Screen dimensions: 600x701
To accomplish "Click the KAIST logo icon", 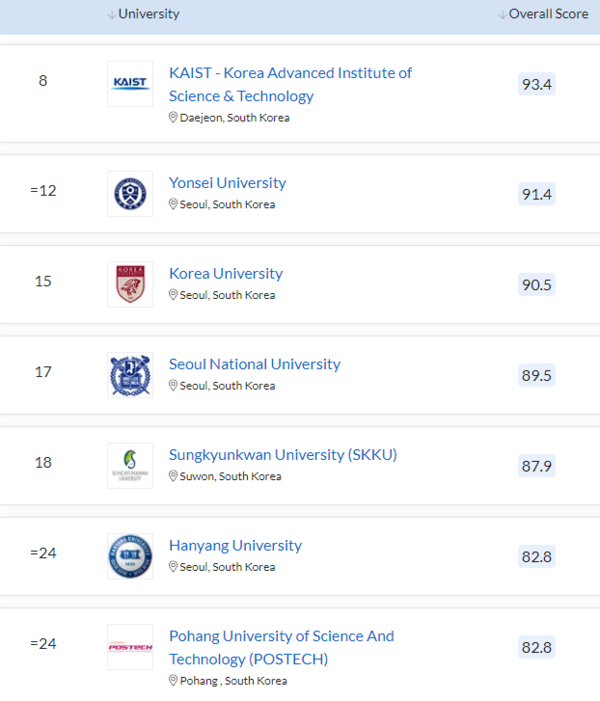I will (x=130, y=84).
